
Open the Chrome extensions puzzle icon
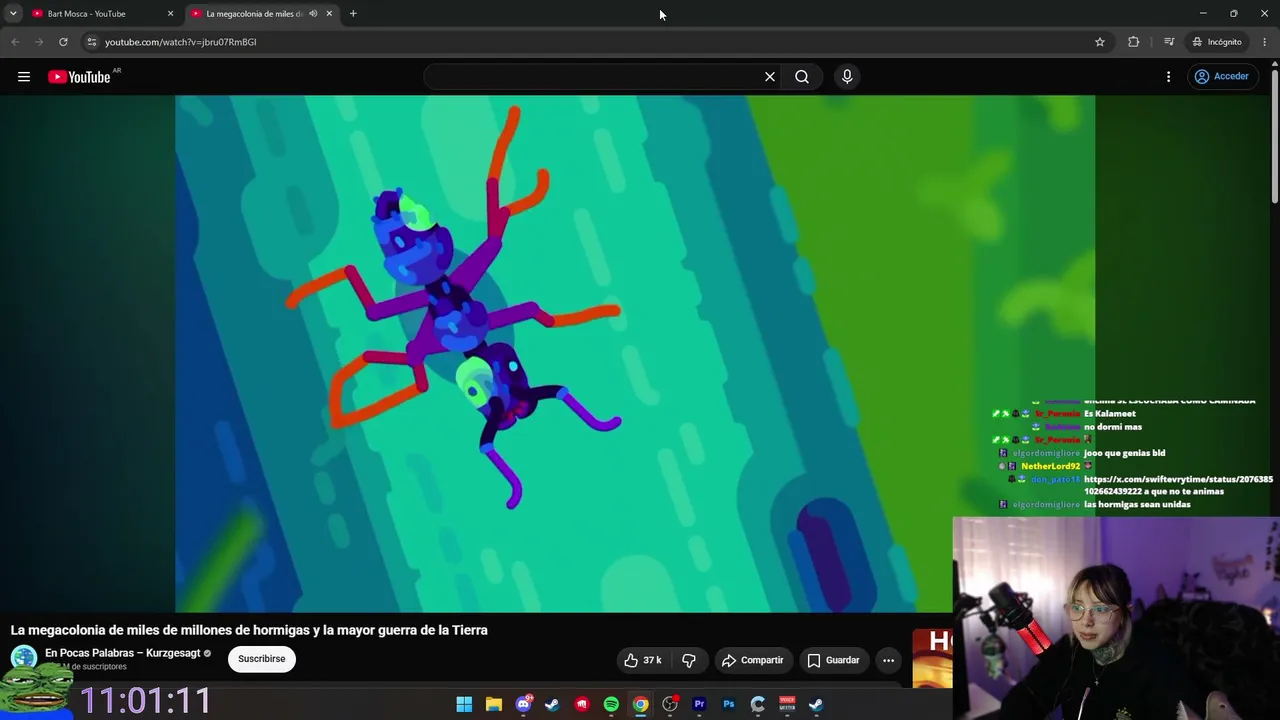coord(1133,42)
